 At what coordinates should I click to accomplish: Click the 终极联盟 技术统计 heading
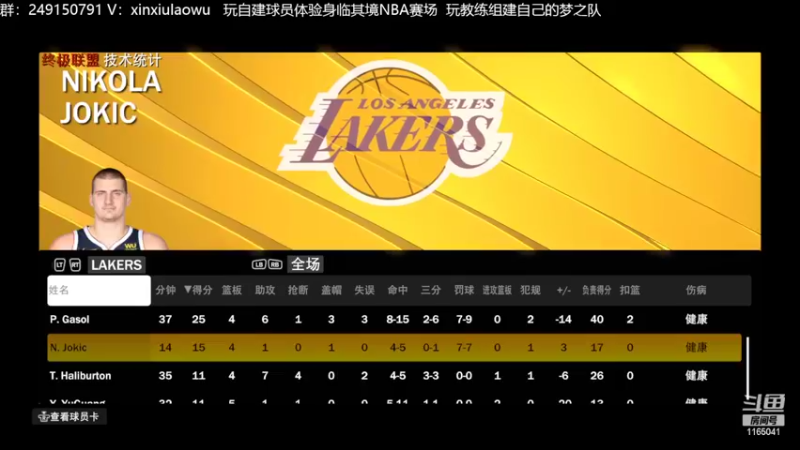coord(102,61)
